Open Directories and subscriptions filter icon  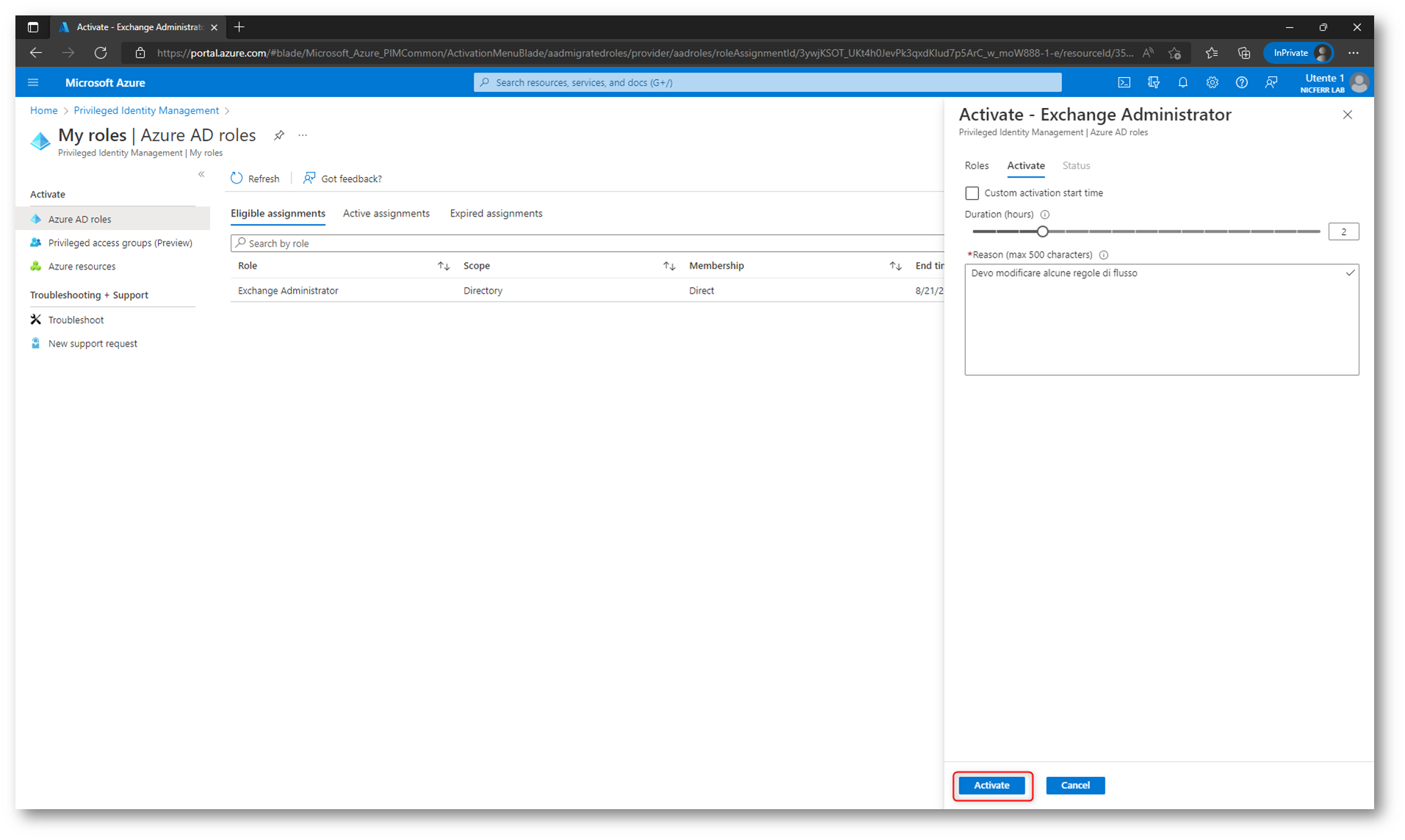pyautogui.click(x=1153, y=82)
